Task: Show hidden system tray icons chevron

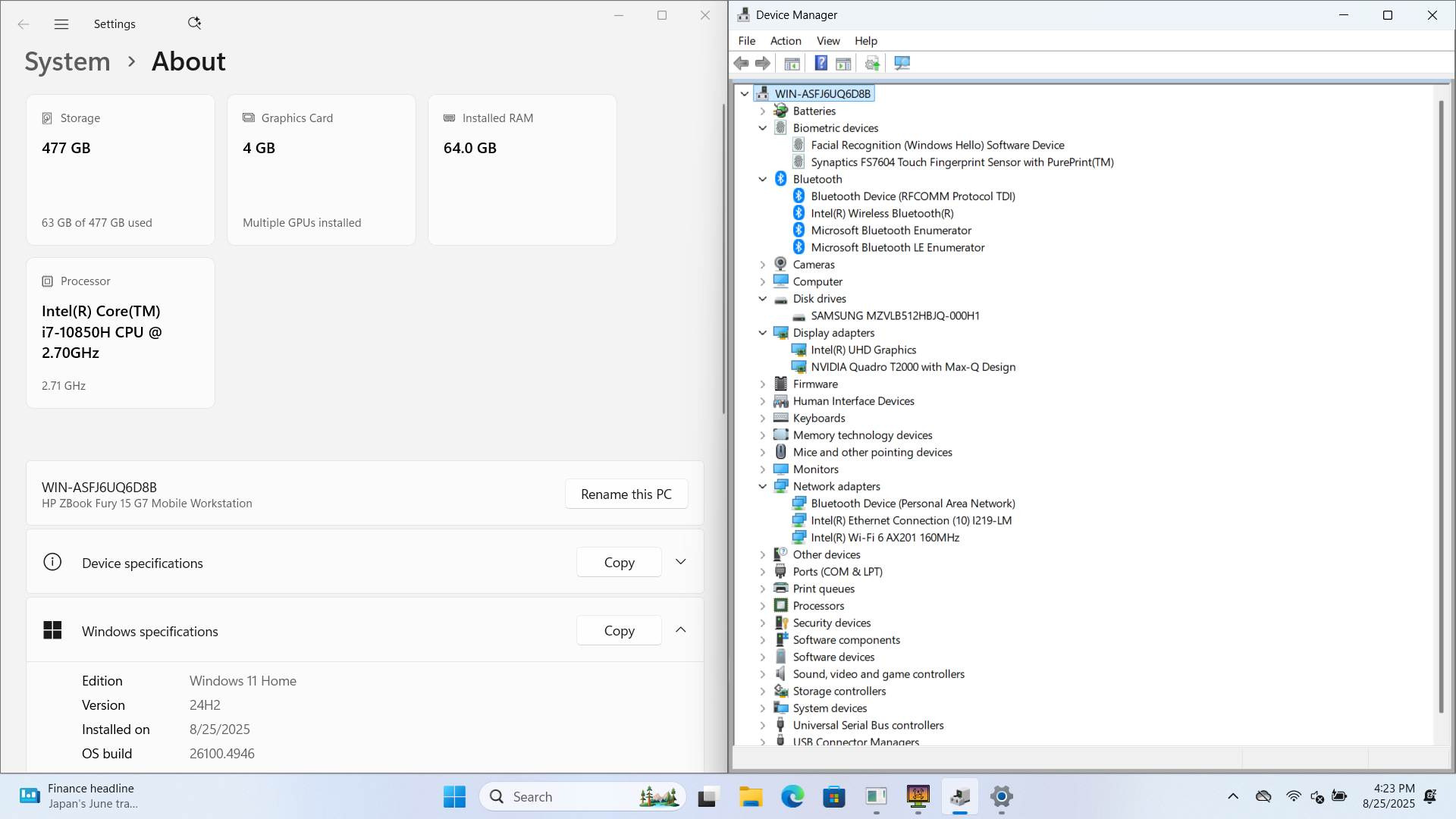Action: click(x=1233, y=796)
